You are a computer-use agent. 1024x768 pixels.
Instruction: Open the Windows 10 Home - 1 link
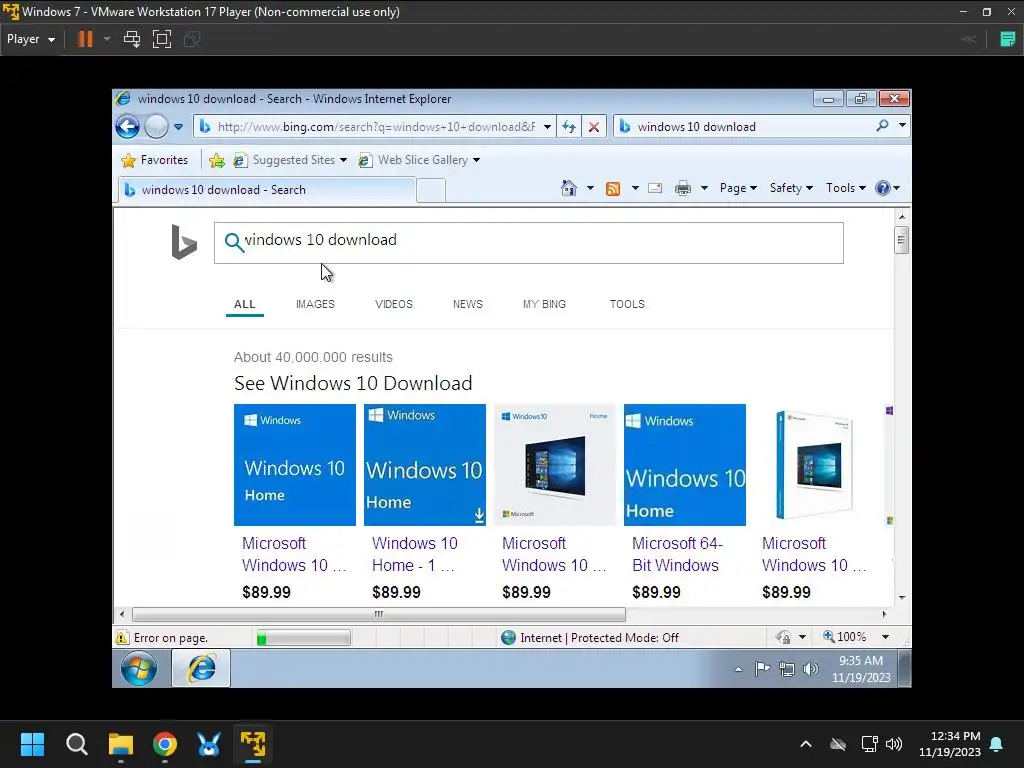coord(415,554)
